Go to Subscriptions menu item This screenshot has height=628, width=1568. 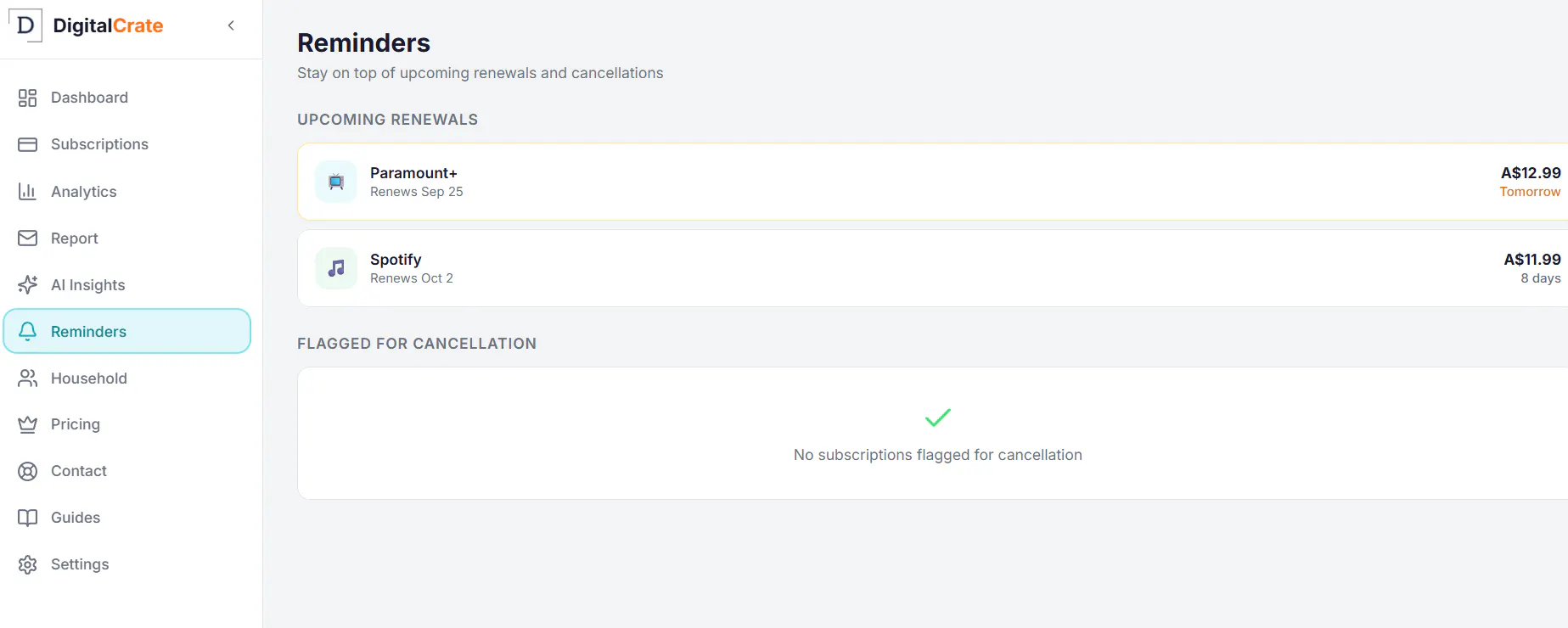[127, 144]
